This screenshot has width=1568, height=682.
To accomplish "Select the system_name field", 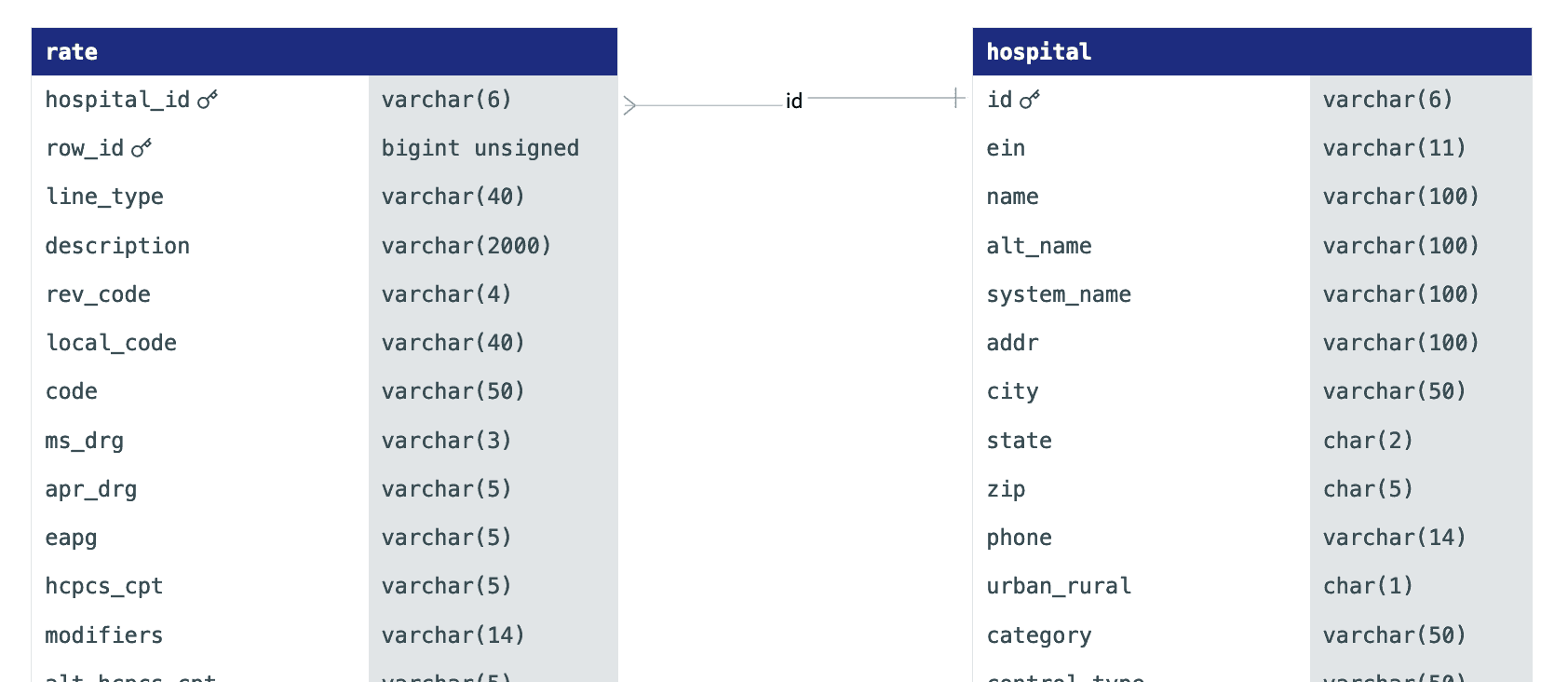I will point(1251,294).
